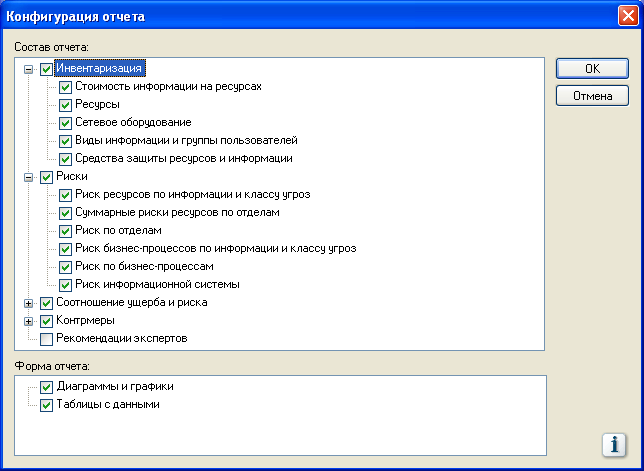Toggle the Риск по отделам checkbox
The width and height of the screenshot is (644, 471).
pos(65,231)
